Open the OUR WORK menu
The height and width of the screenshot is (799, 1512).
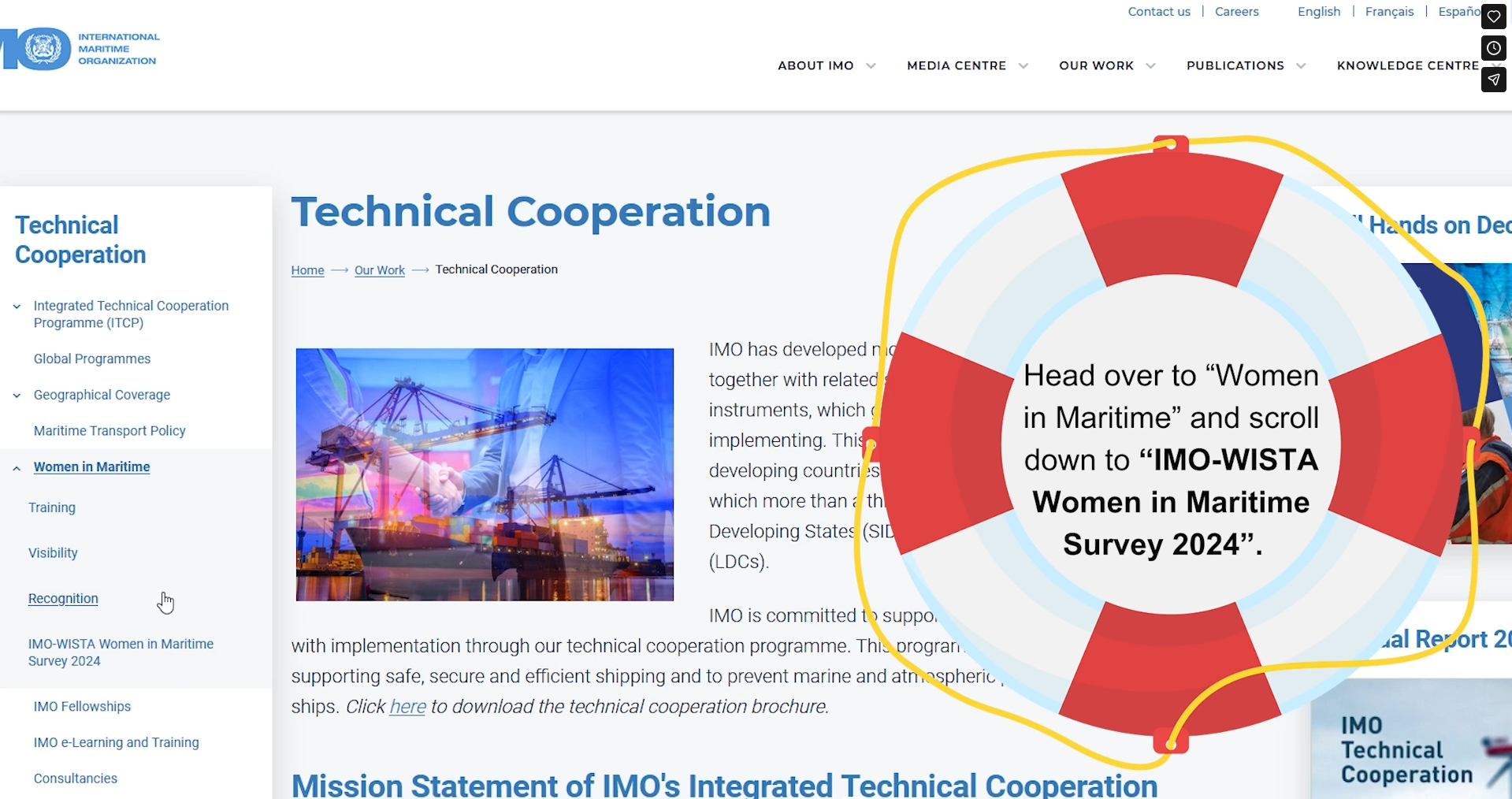click(x=1096, y=65)
